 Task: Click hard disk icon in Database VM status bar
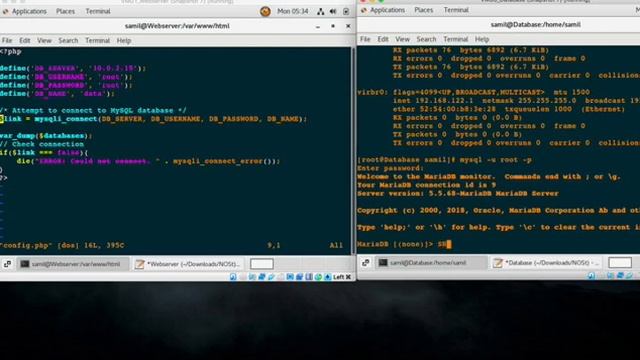tap(591, 276)
